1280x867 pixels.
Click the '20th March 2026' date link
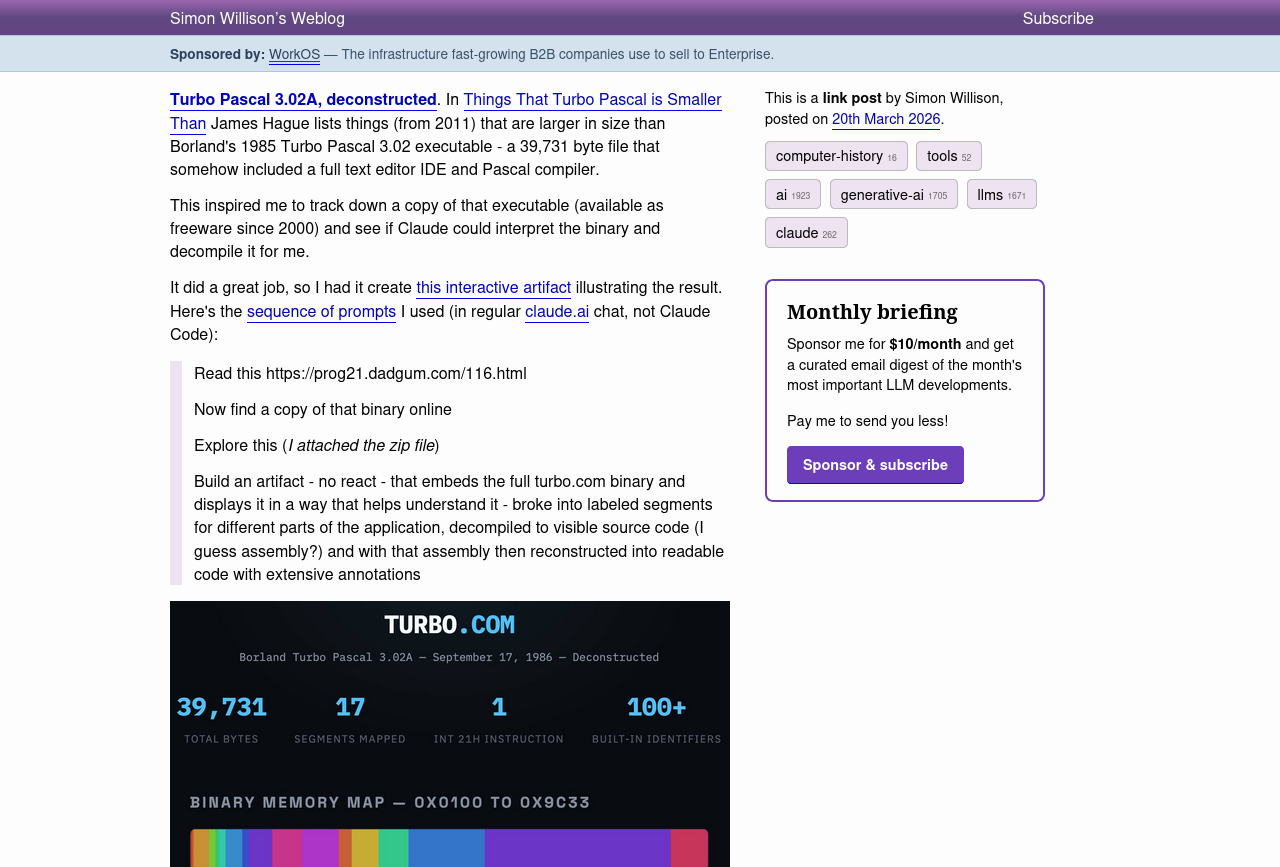point(885,119)
